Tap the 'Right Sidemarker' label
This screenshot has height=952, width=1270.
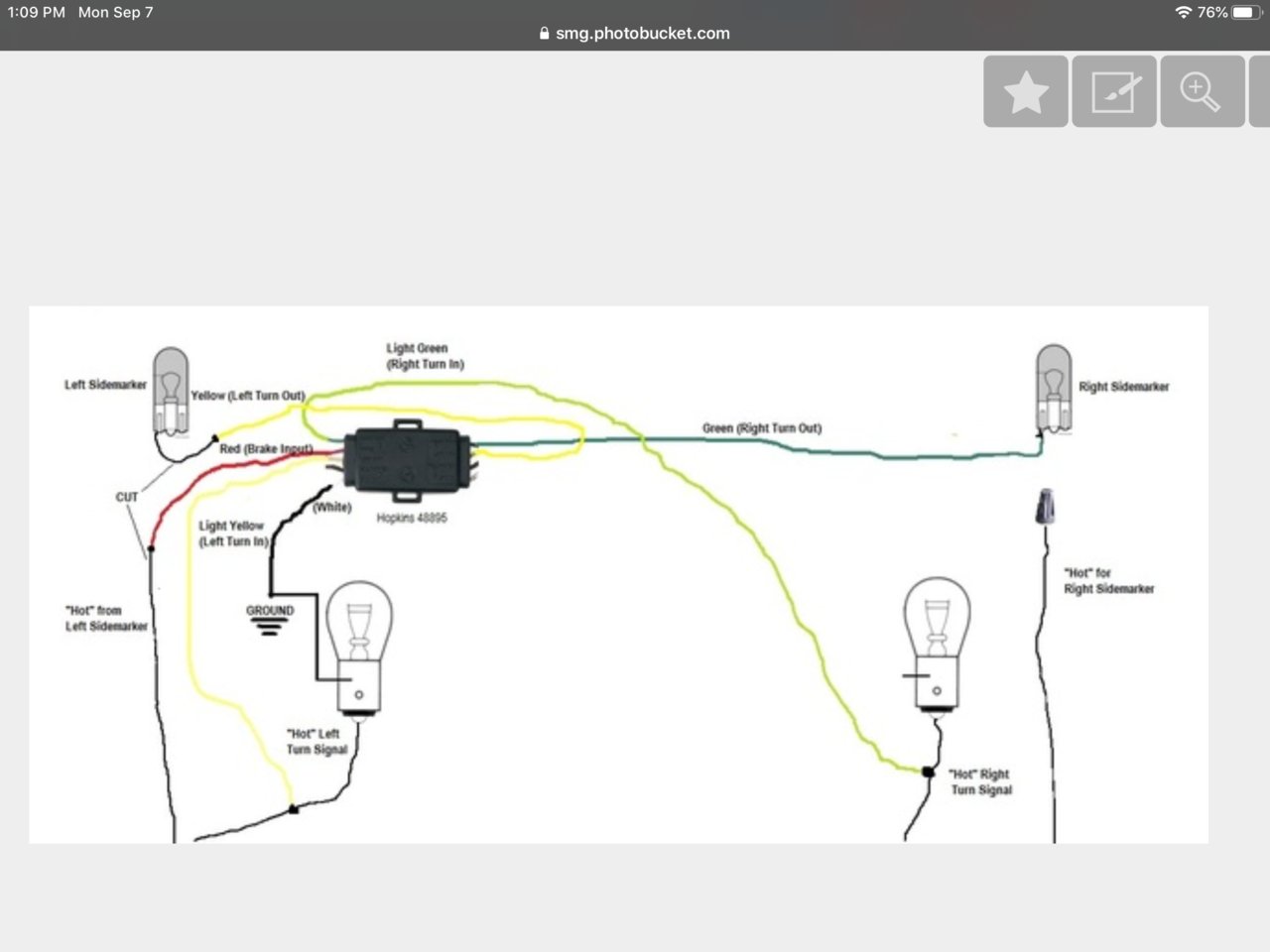coord(1124,387)
